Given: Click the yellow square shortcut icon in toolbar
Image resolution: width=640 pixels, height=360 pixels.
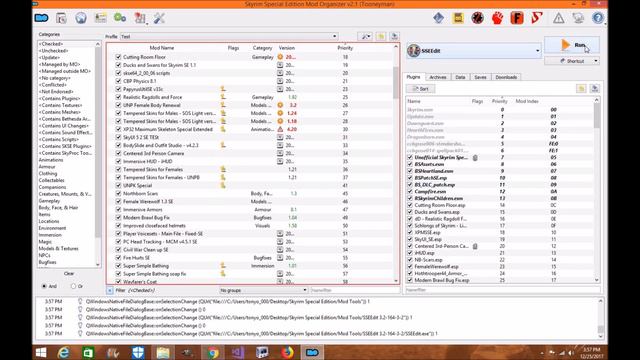Looking at the screenshot, I should tap(458, 18).
